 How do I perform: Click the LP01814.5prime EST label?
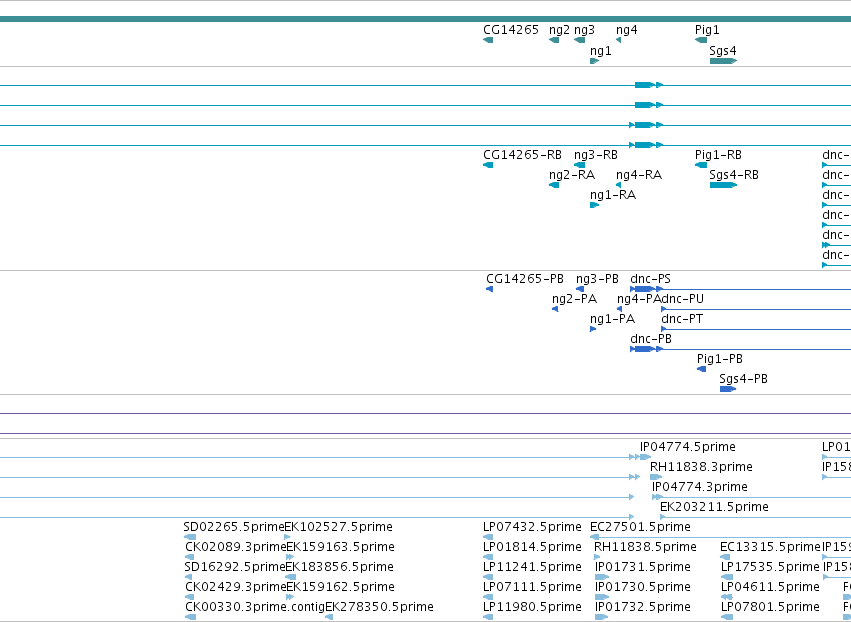pos(532,547)
